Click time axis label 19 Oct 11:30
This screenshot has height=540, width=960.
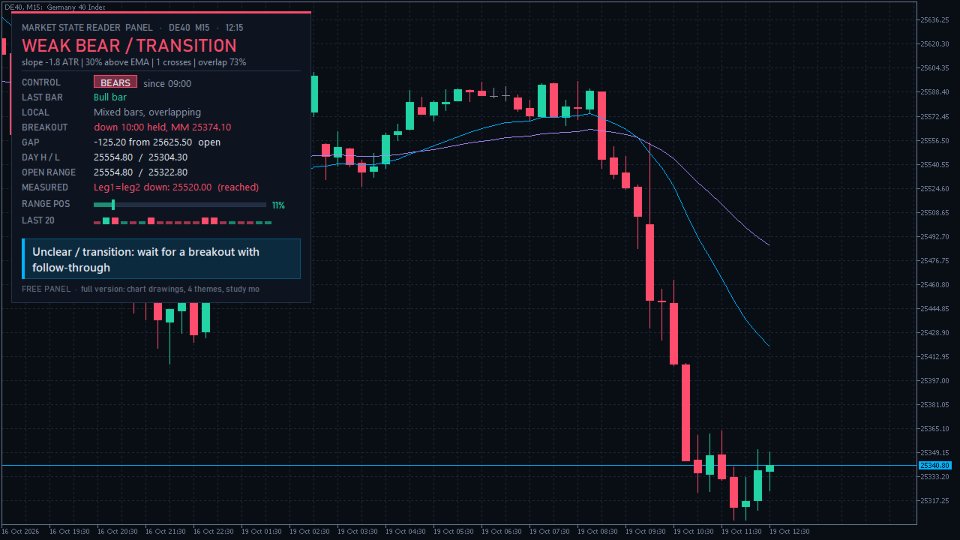[741, 531]
